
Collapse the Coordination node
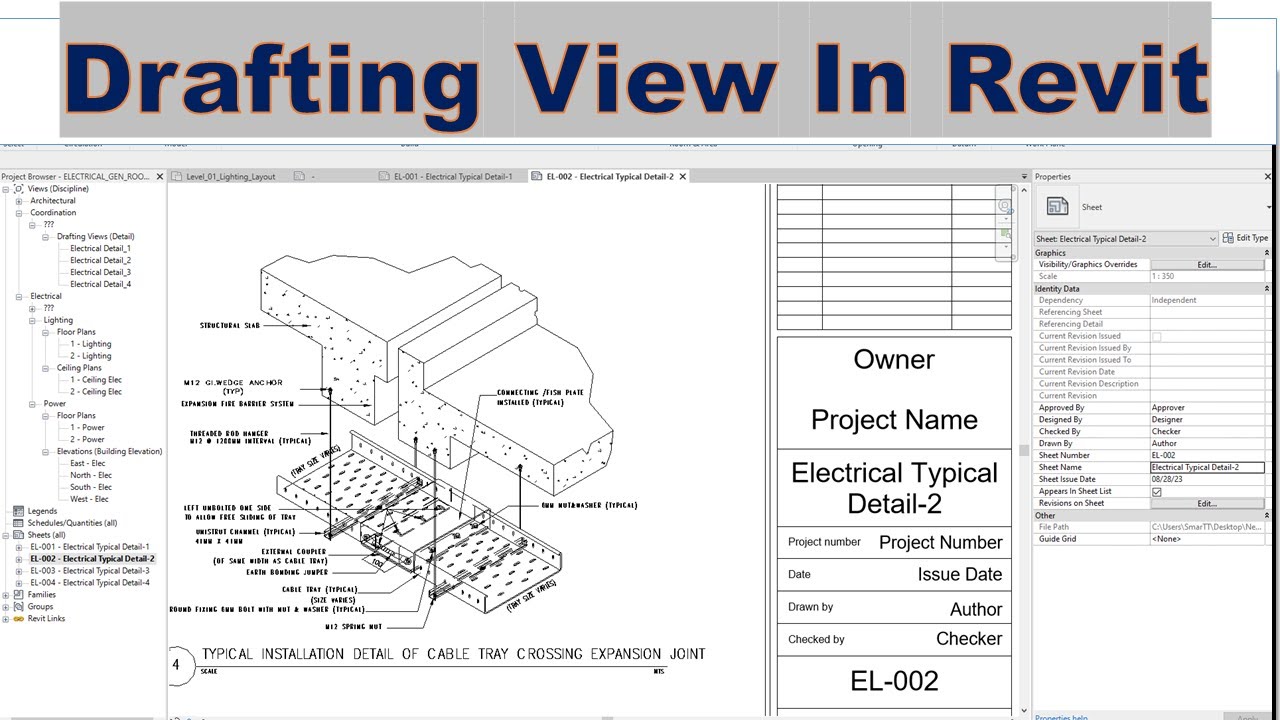(19, 213)
